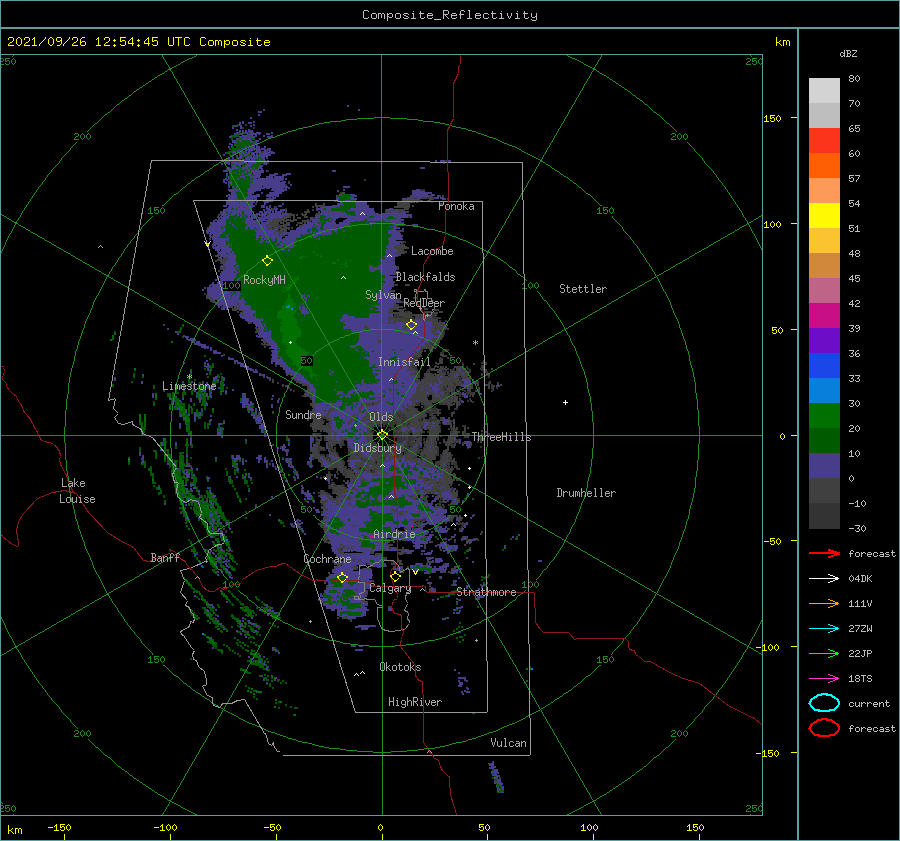Click the green 22JP arrow icon
Viewport: 900px width, 841px height.
[x=824, y=653]
